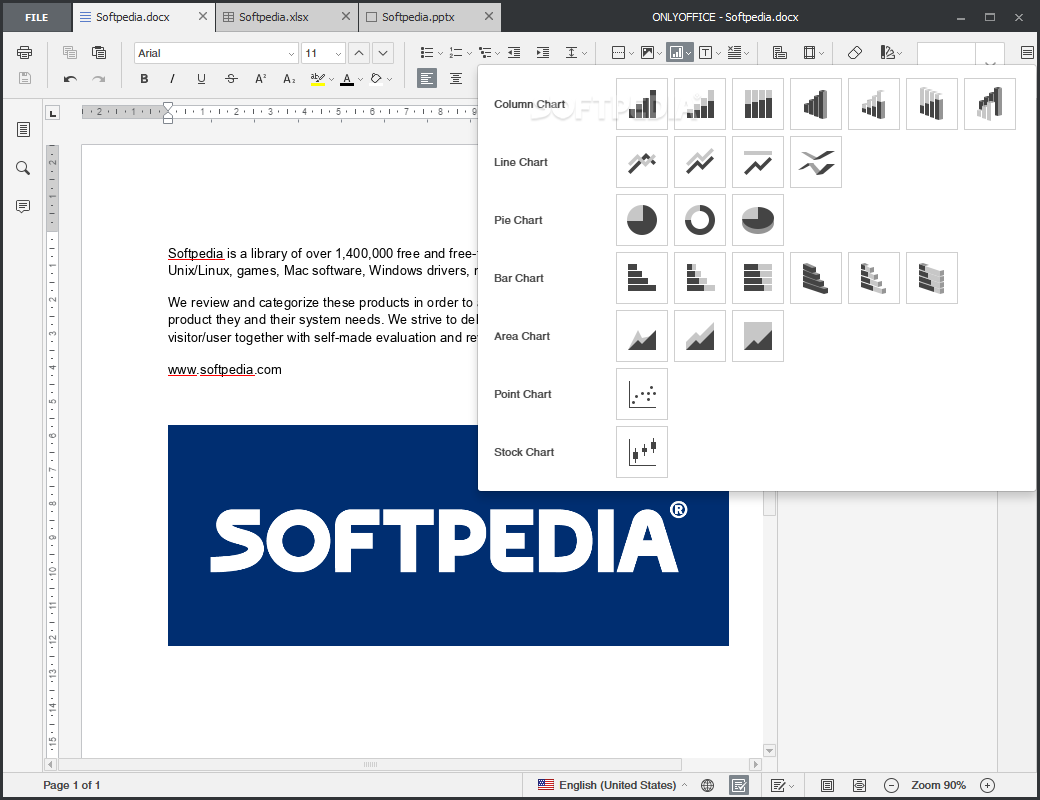1040x800 pixels.
Task: Choose the 3D pie chart
Action: [x=757, y=220]
